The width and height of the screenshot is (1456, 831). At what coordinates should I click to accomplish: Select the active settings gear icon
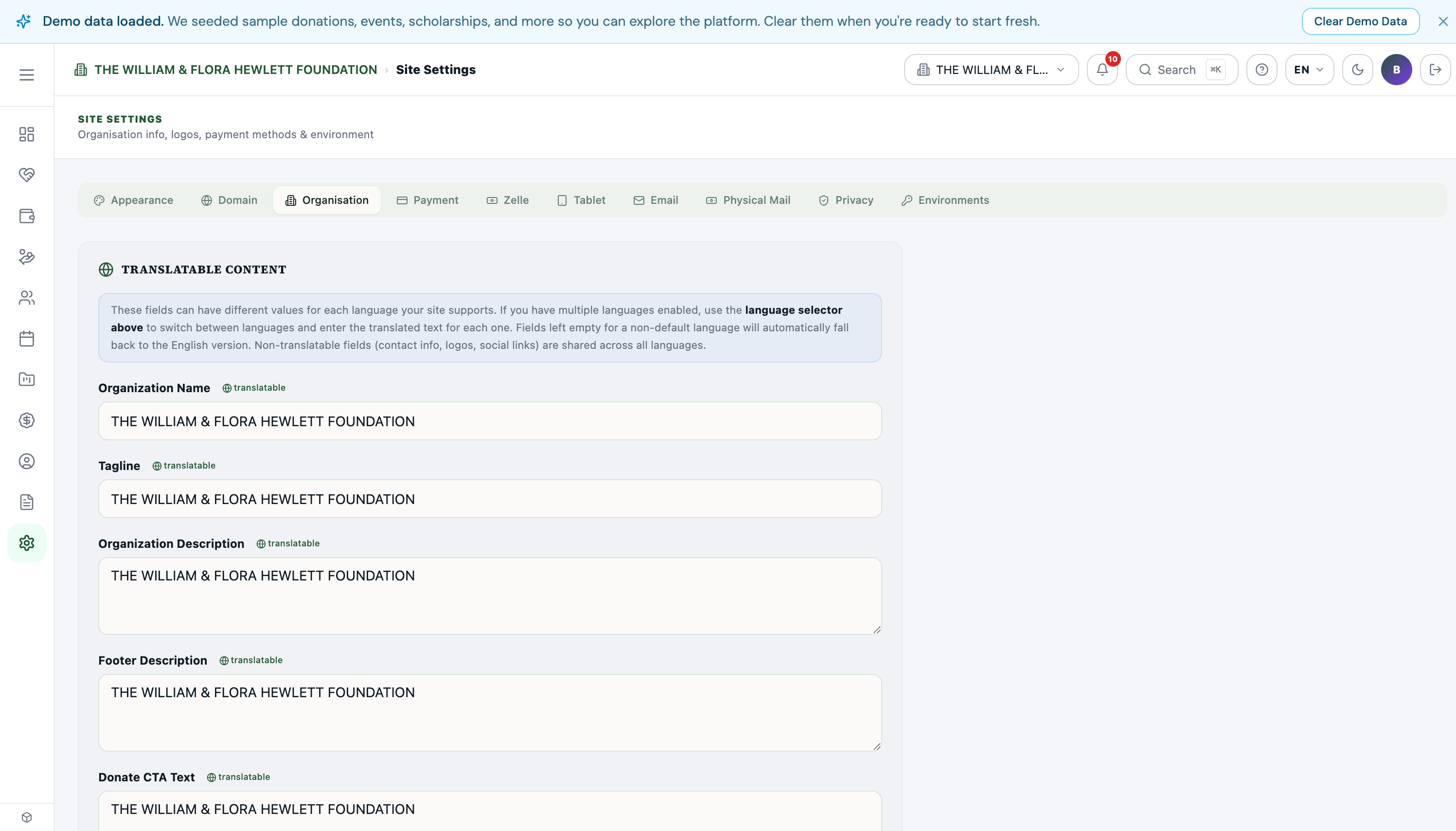26,543
